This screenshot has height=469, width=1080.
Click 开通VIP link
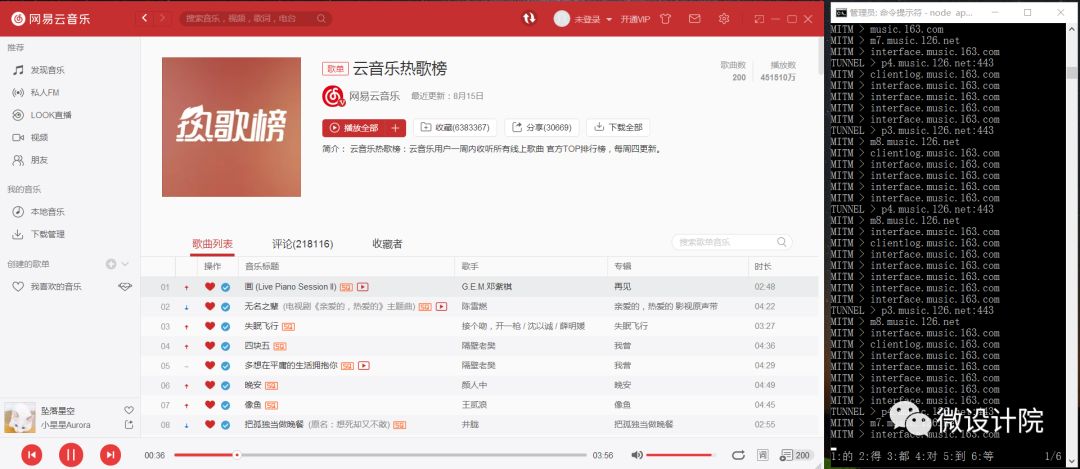(635, 19)
